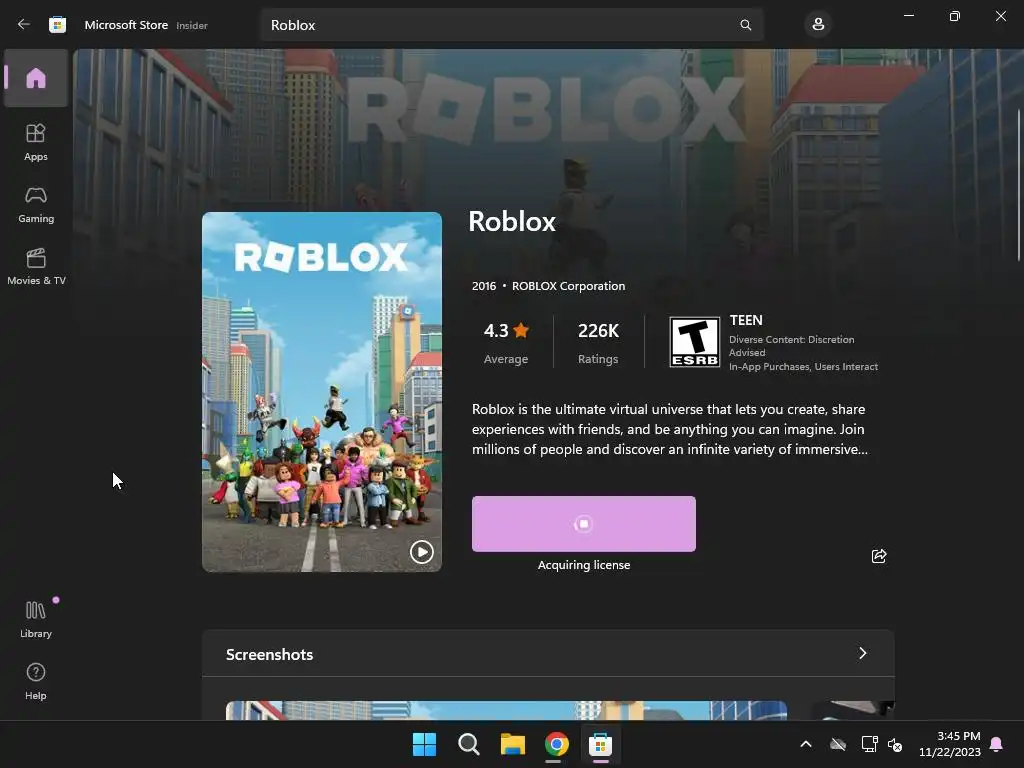Viewport: 1024px width, 768px height.
Task: Show hidden system tray icons
Action: click(x=806, y=744)
